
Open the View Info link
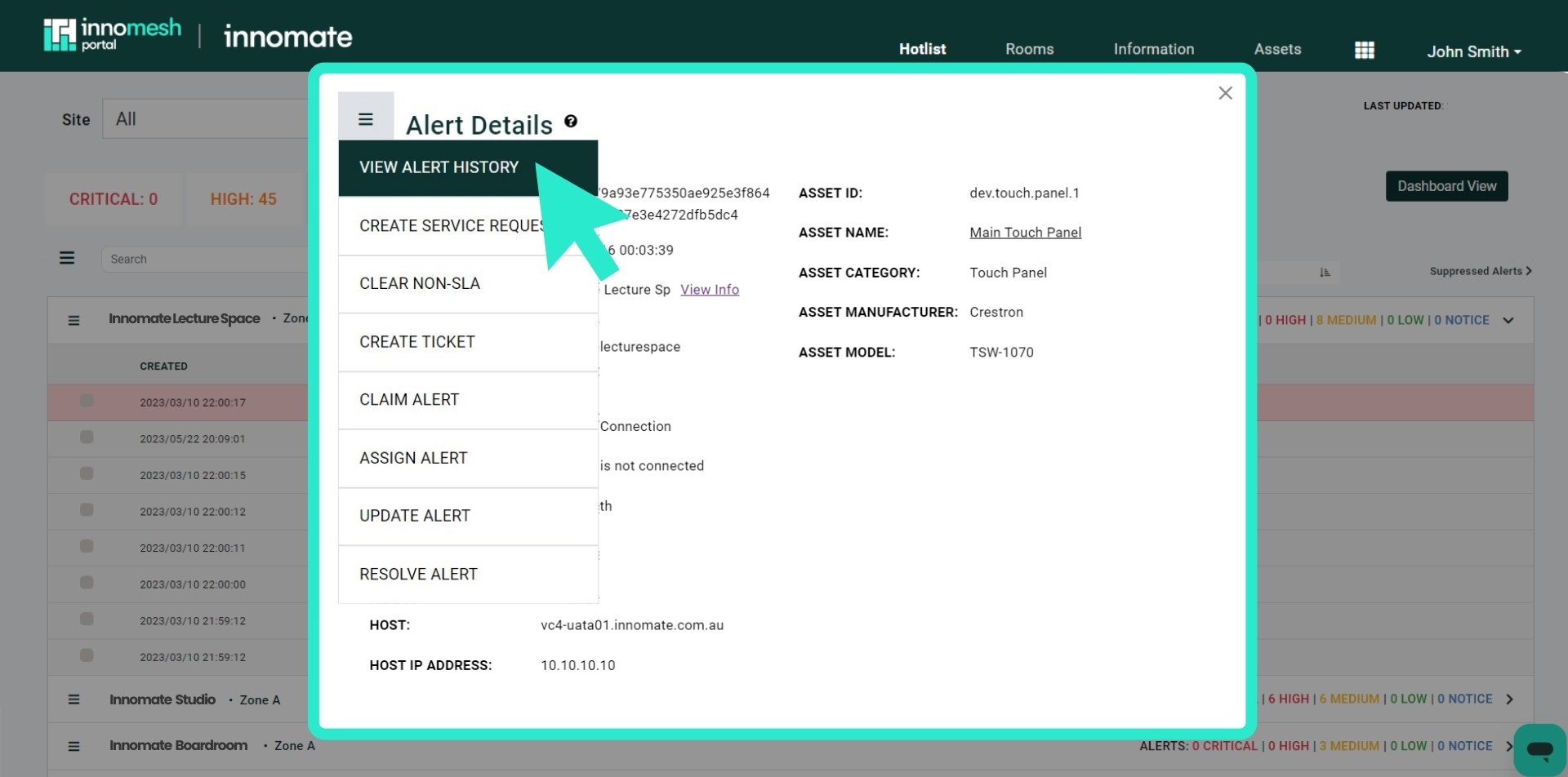click(709, 289)
